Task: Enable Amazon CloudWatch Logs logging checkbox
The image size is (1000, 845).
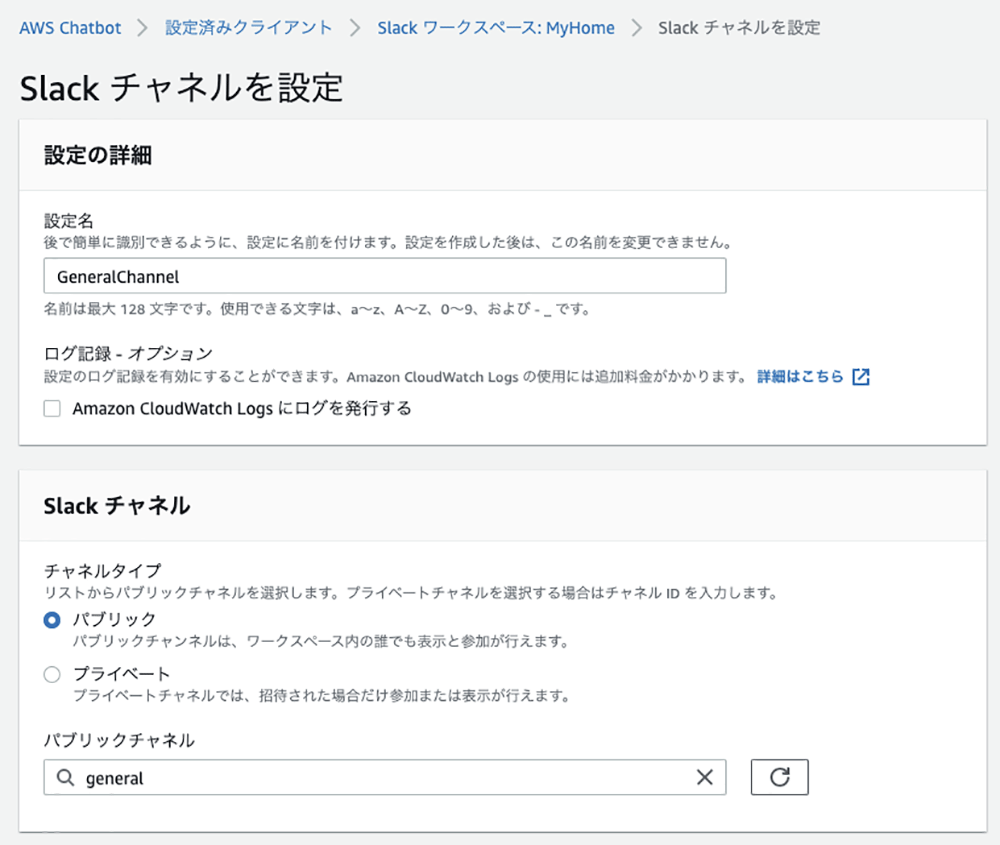Action: click(x=52, y=408)
